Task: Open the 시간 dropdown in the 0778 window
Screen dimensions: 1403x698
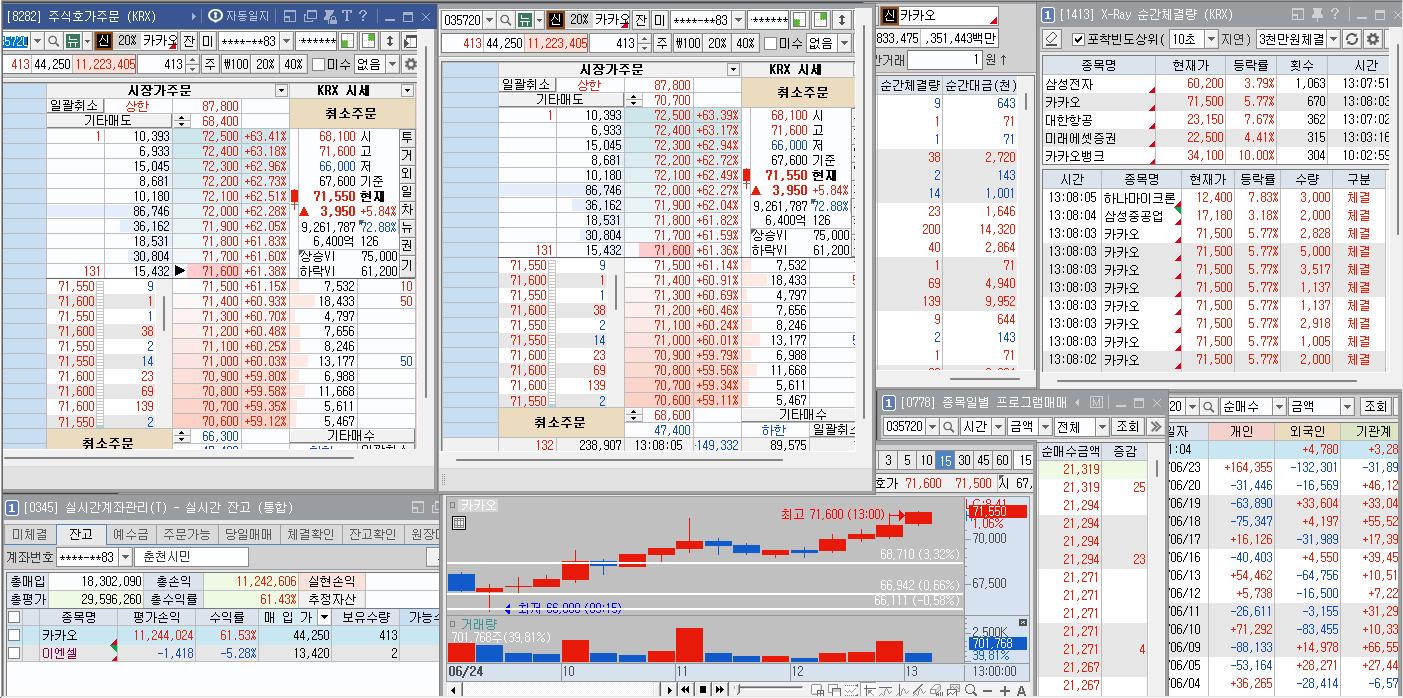Action: (x=998, y=427)
